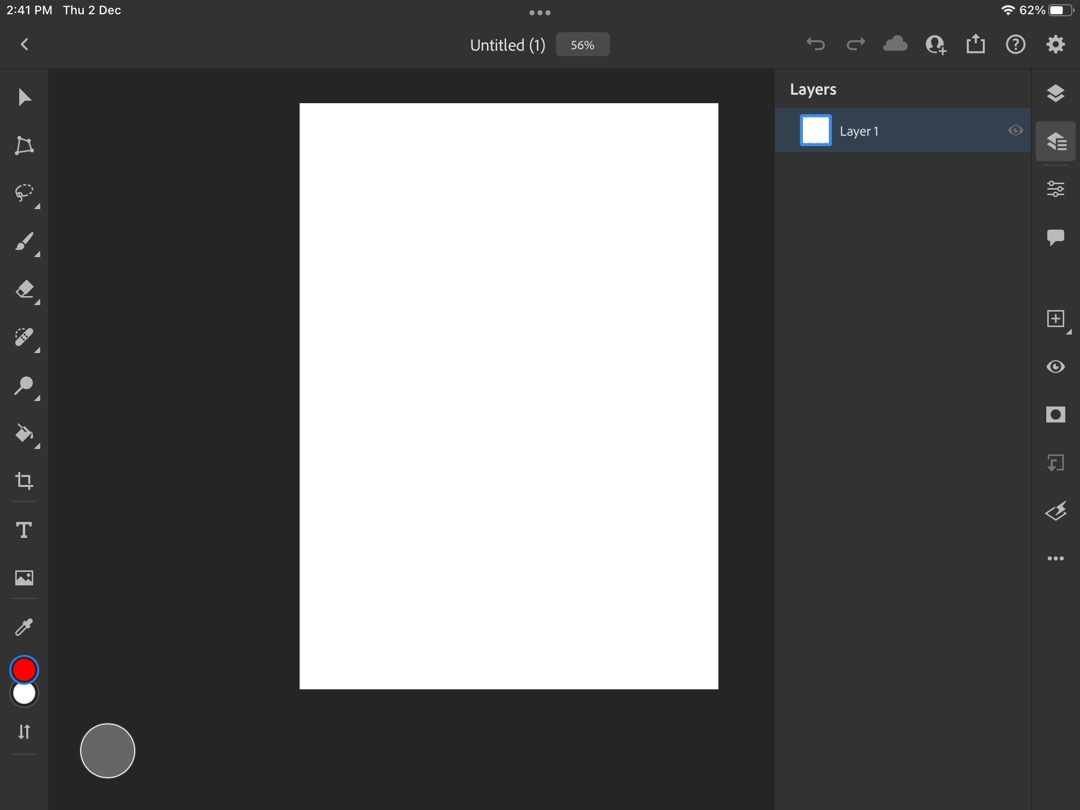The image size is (1080, 810).
Task: Open the 56% zoom level dropdown
Action: click(x=582, y=45)
